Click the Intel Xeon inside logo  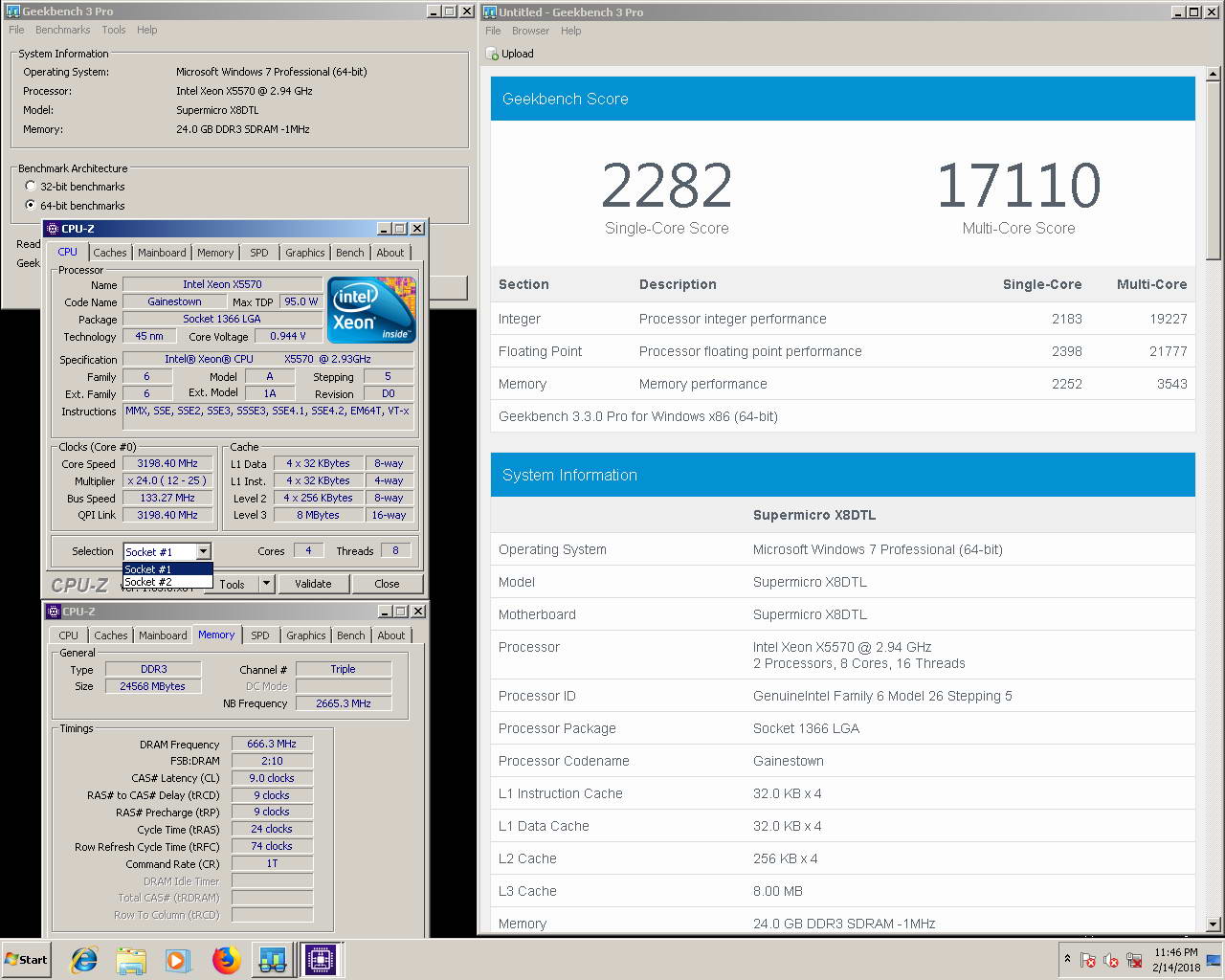tap(371, 309)
